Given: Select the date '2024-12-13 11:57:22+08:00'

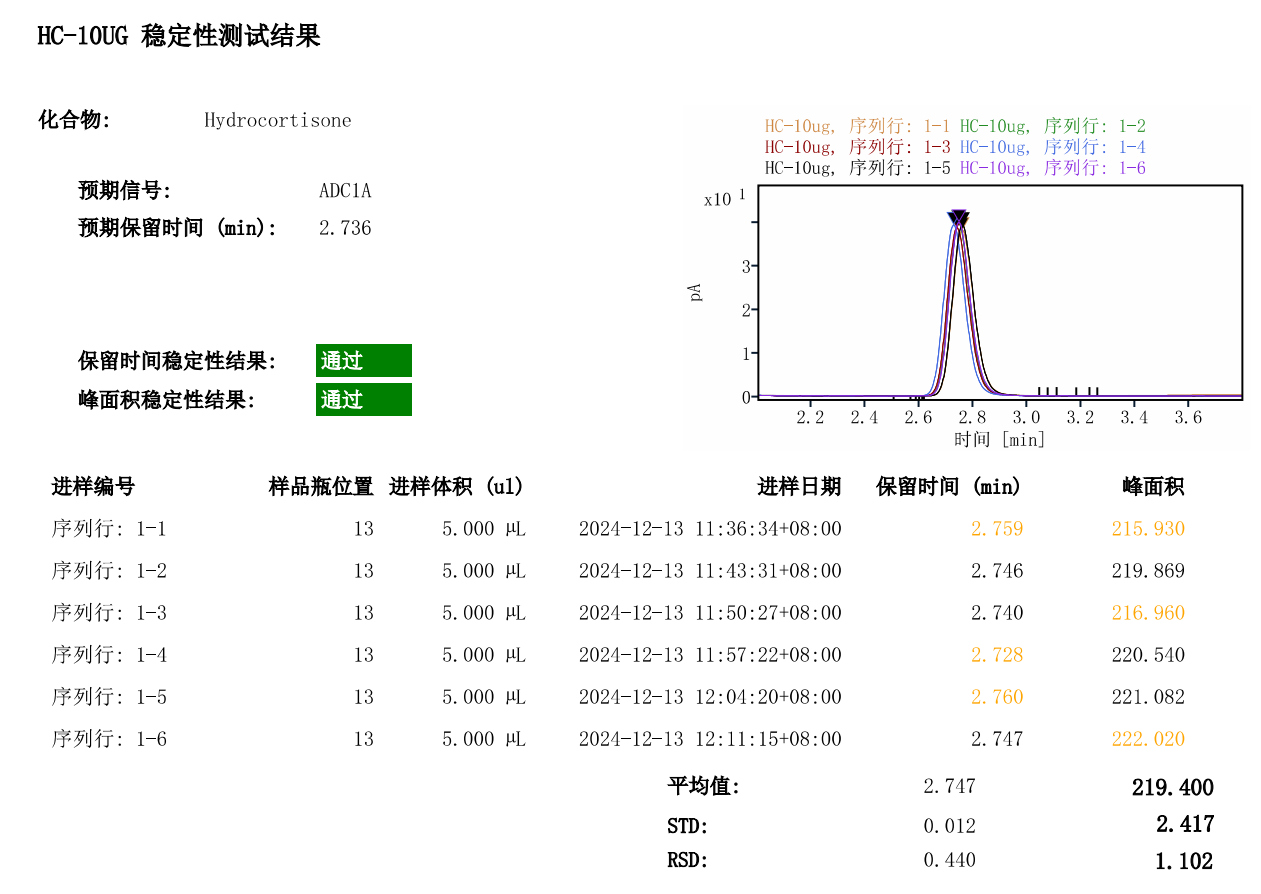Looking at the screenshot, I should [x=710, y=655].
